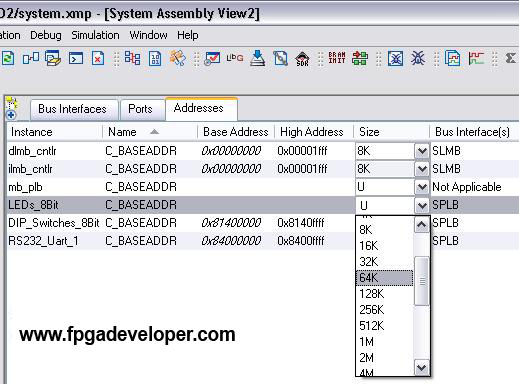Launch the SDK icon

tap(302, 59)
